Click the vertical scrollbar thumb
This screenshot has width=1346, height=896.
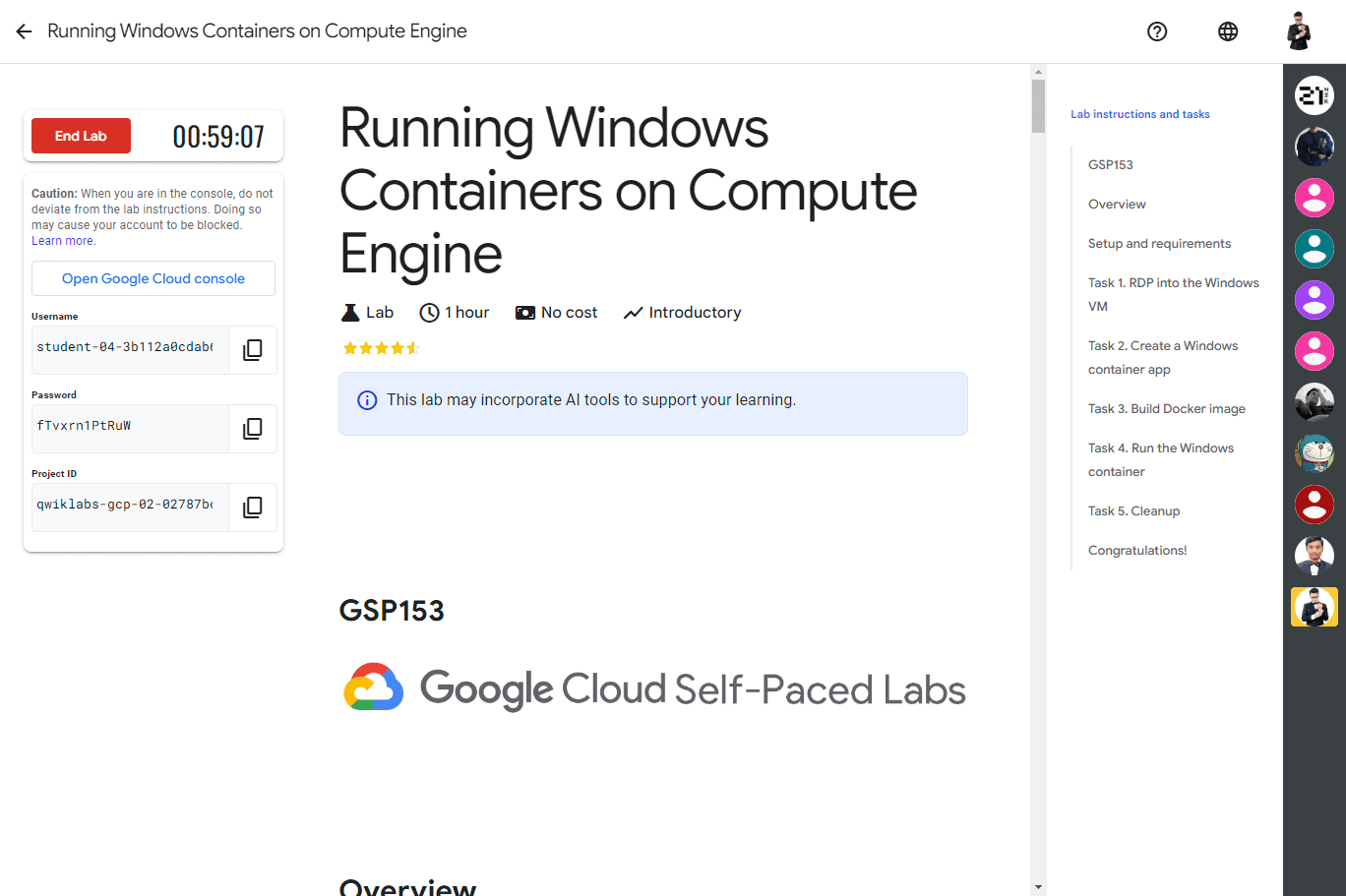1038,106
